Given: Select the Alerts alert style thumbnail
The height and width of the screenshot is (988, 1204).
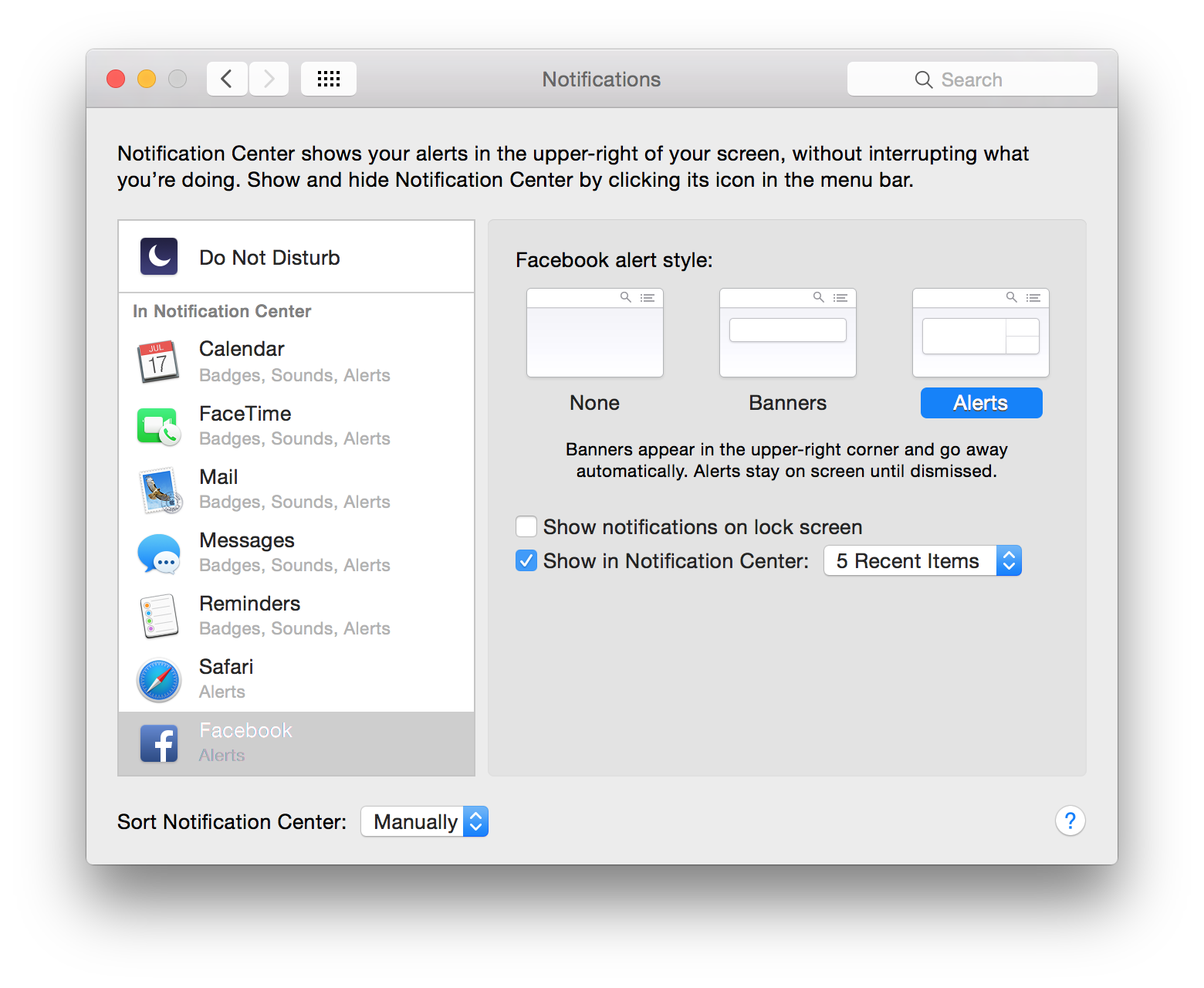Looking at the screenshot, I should tap(981, 333).
